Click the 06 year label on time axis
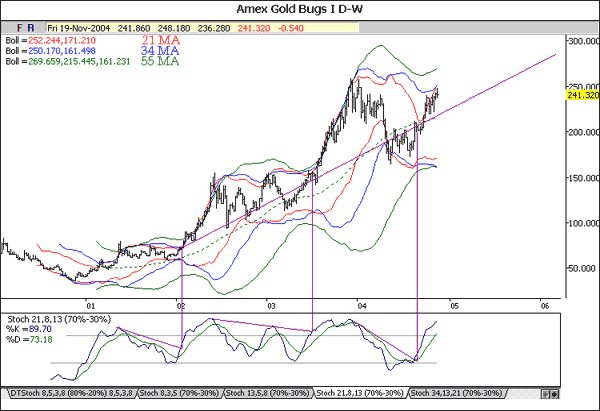 pos(545,306)
